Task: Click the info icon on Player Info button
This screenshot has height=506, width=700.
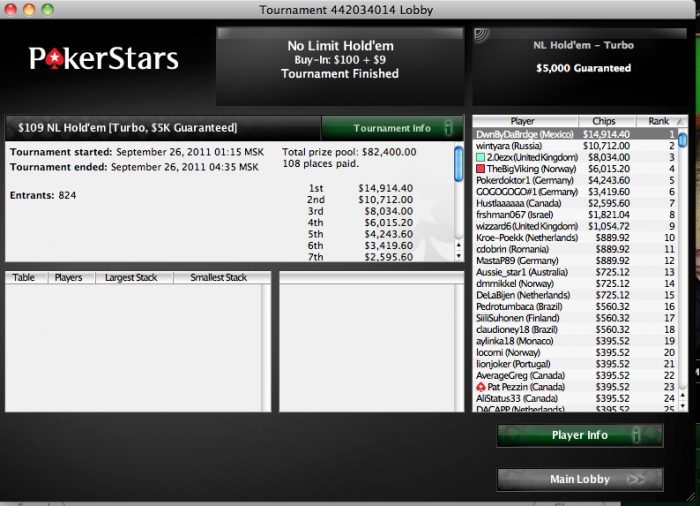Action: coord(637,435)
